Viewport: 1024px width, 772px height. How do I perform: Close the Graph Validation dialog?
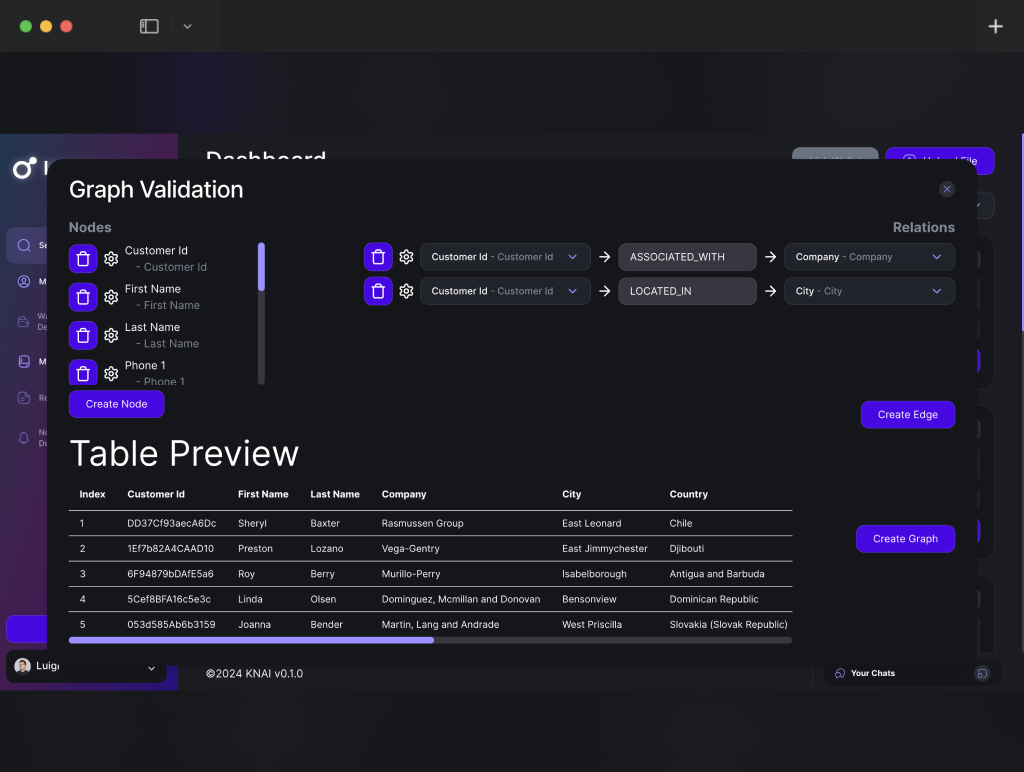pyautogui.click(x=946, y=189)
